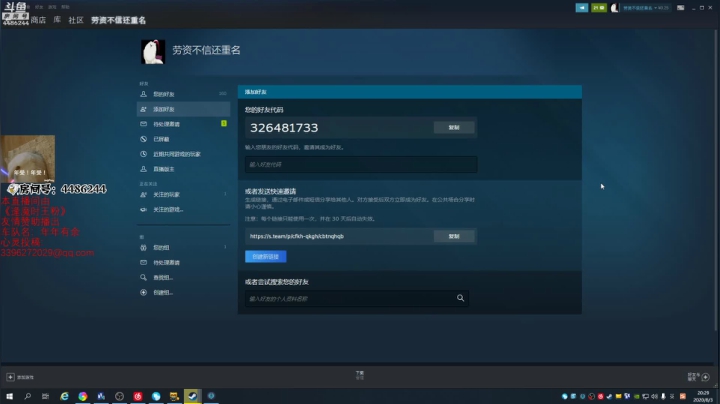720x404 pixels.
Task: Click the profile name 劳资不信还重名 heading
Action: (206, 50)
